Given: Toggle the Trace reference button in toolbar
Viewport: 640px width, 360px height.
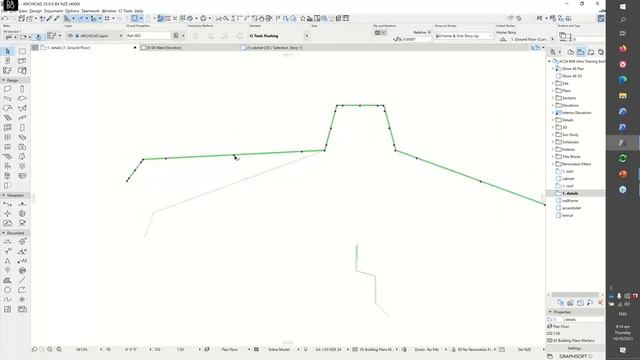Looking at the screenshot, I should (x=134, y=18).
